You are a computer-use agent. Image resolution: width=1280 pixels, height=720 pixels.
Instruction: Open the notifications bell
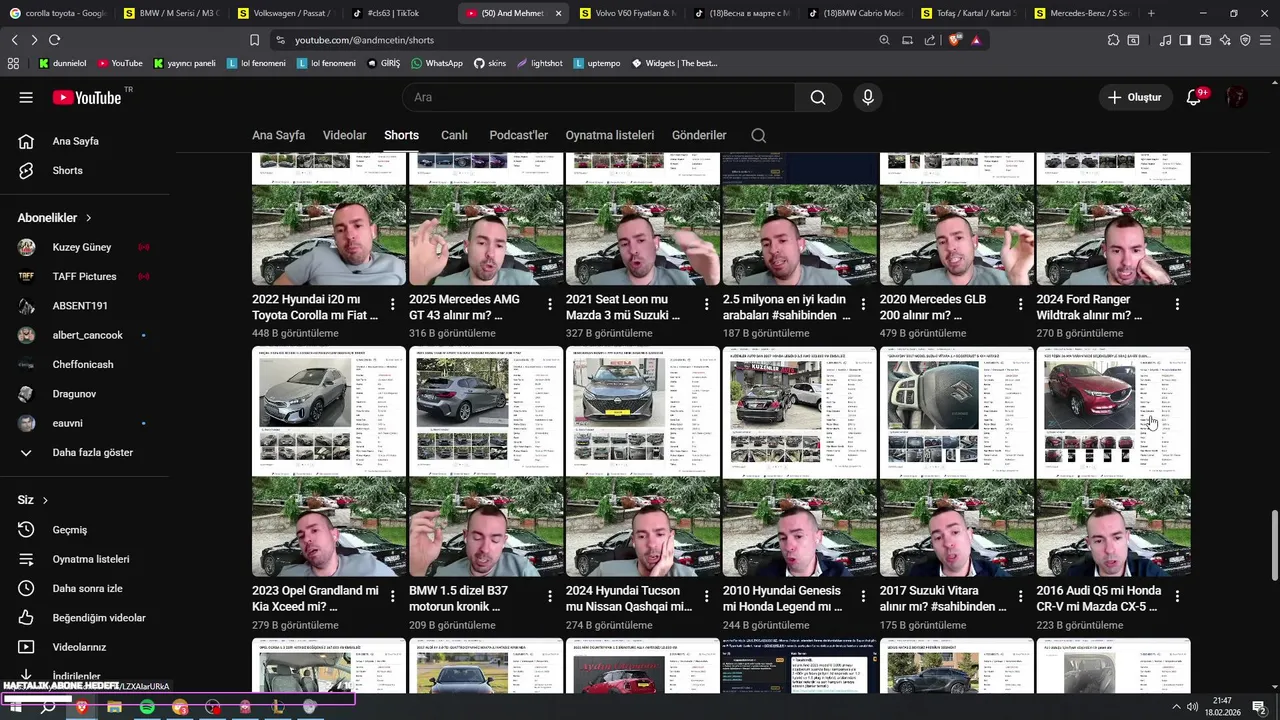pos(1193,97)
